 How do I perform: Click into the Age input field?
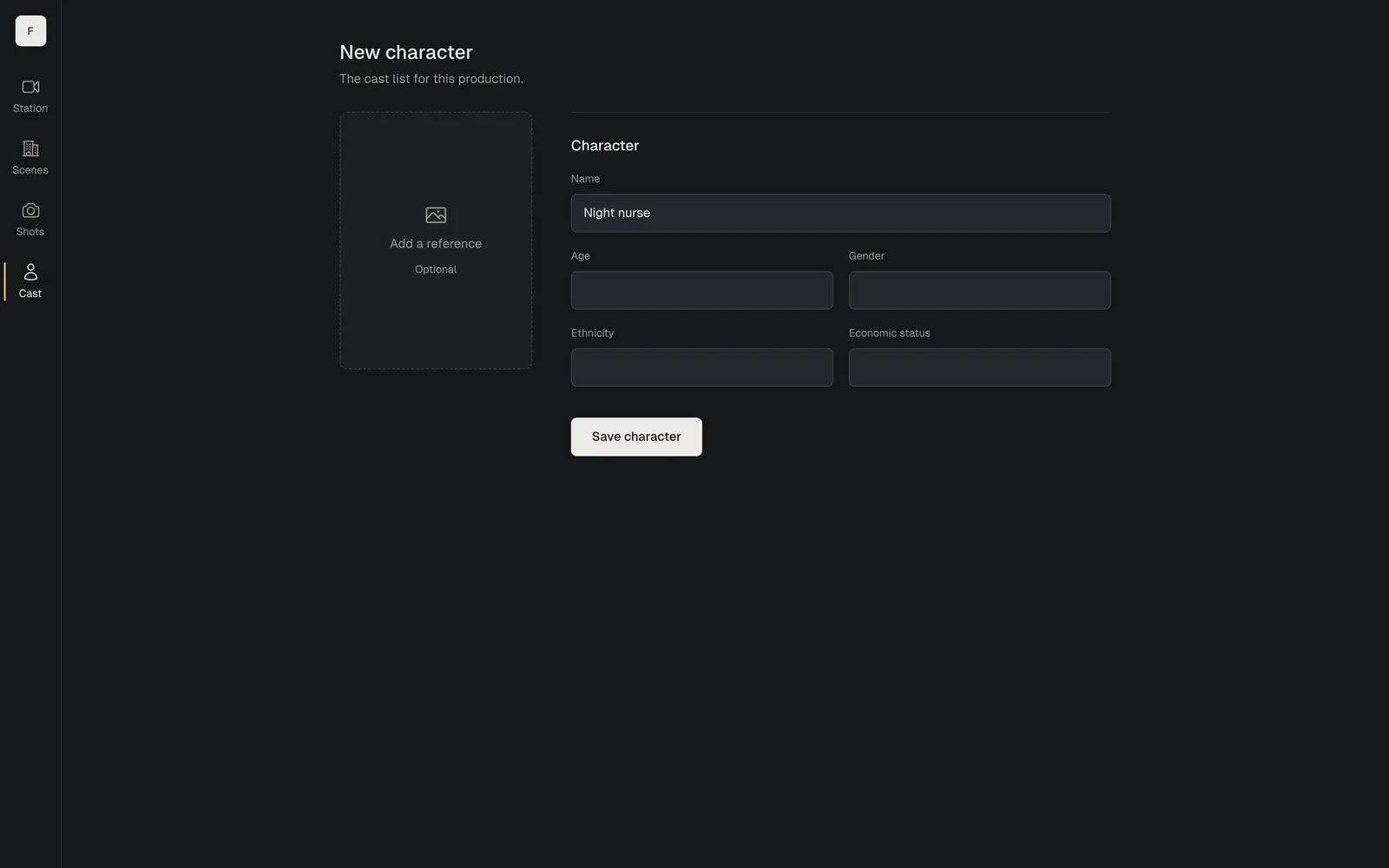pos(701,290)
